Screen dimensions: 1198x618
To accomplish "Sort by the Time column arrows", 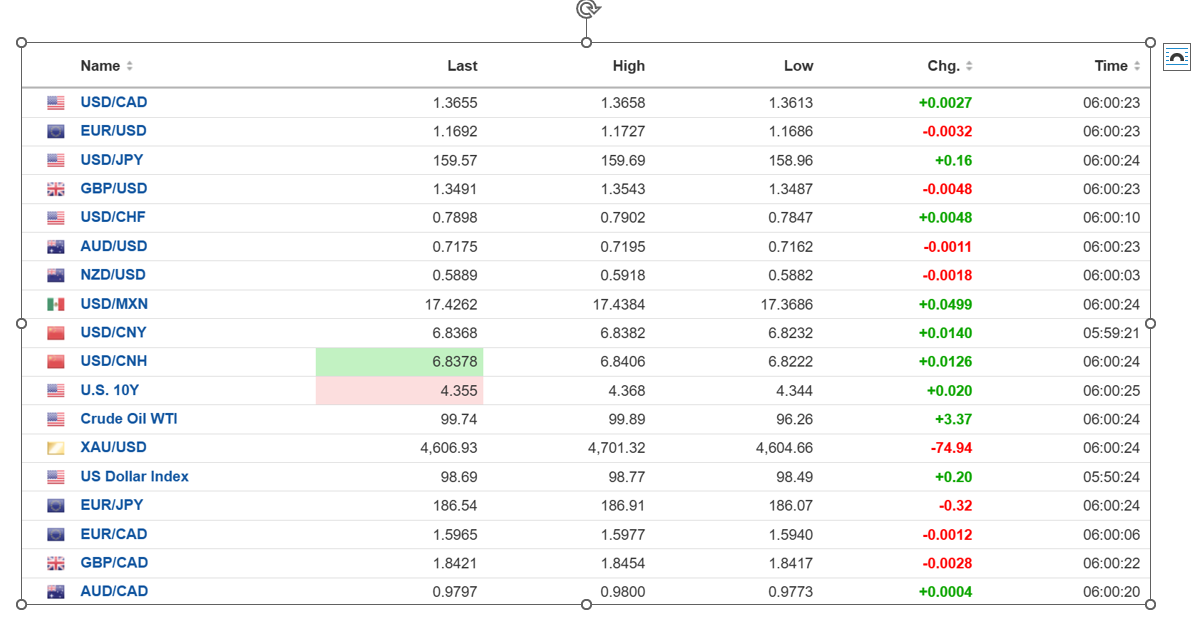I will tap(1137, 67).
